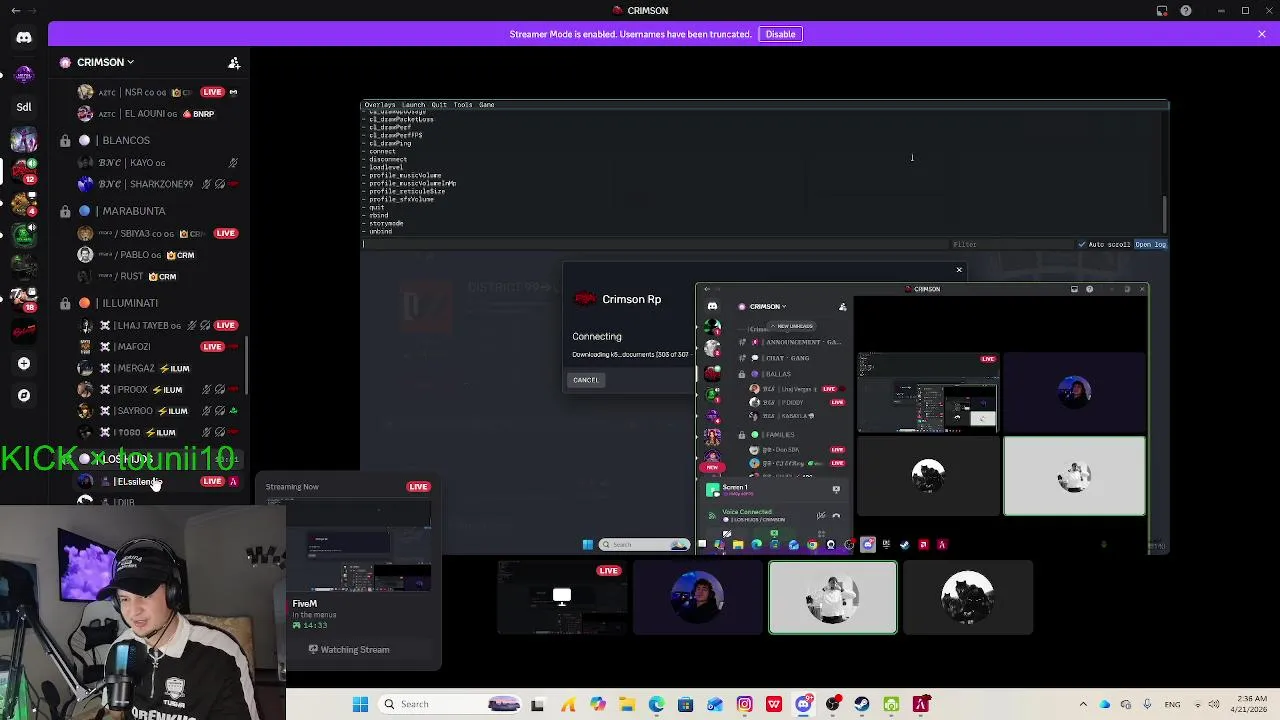Screen dimensions: 1280x720
Task: Open Discord from taskbar
Action: coord(803,704)
